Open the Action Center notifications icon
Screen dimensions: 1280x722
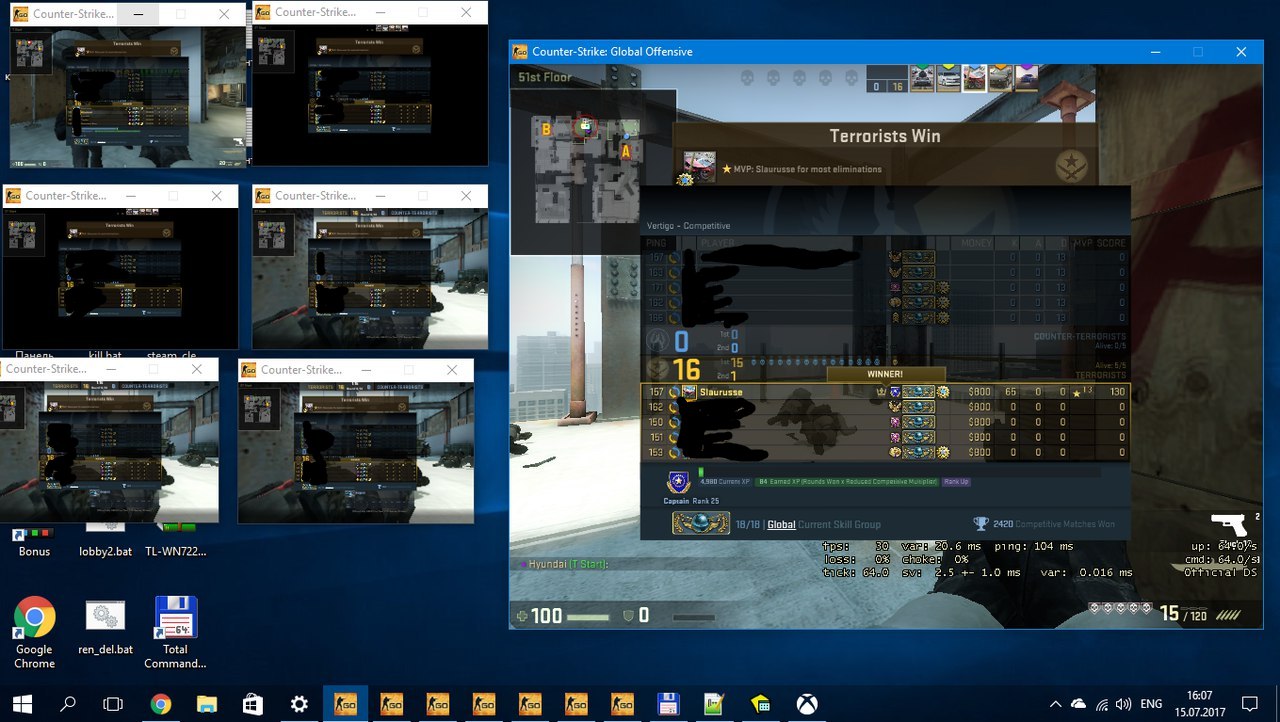tap(1249, 704)
